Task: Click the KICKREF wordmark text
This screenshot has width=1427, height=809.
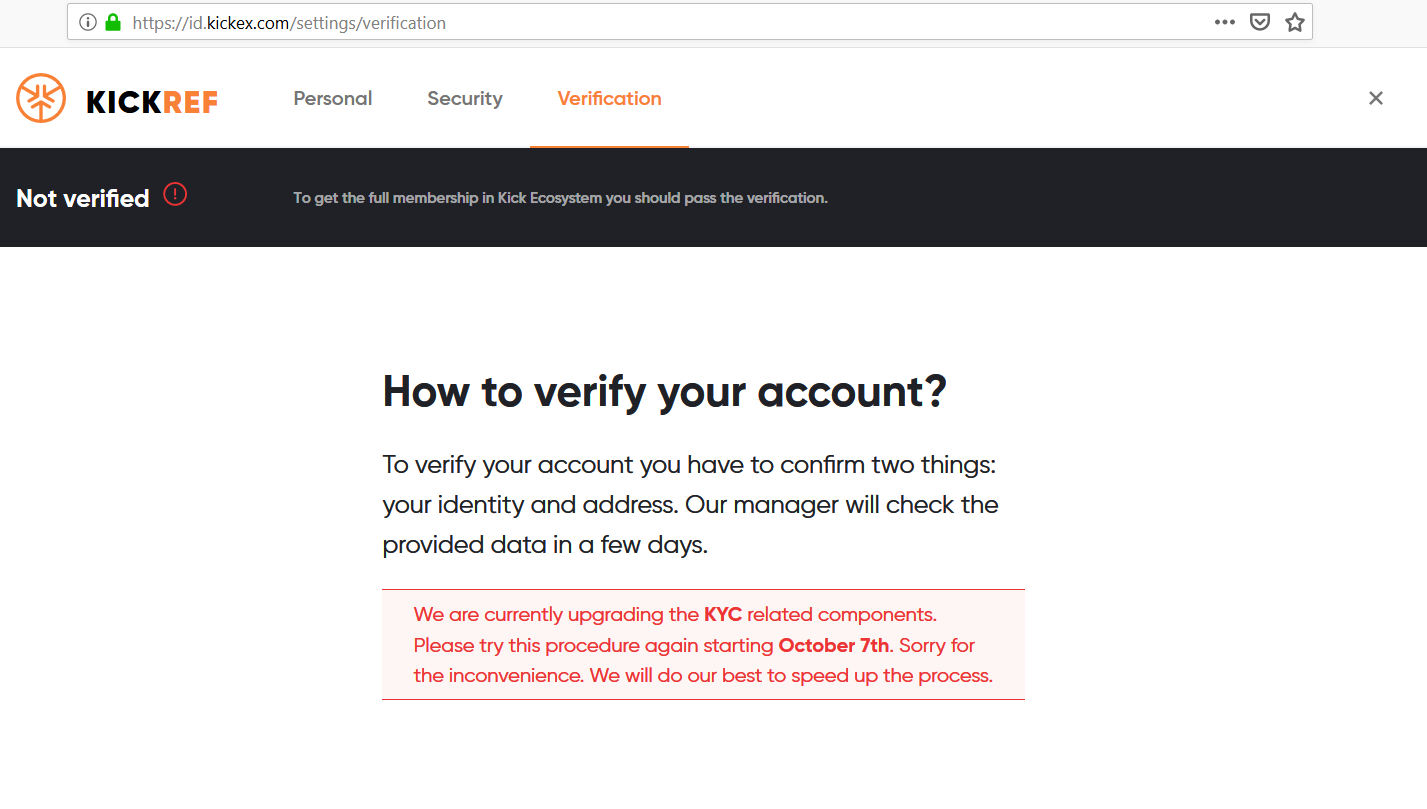Action: pyautogui.click(x=152, y=101)
